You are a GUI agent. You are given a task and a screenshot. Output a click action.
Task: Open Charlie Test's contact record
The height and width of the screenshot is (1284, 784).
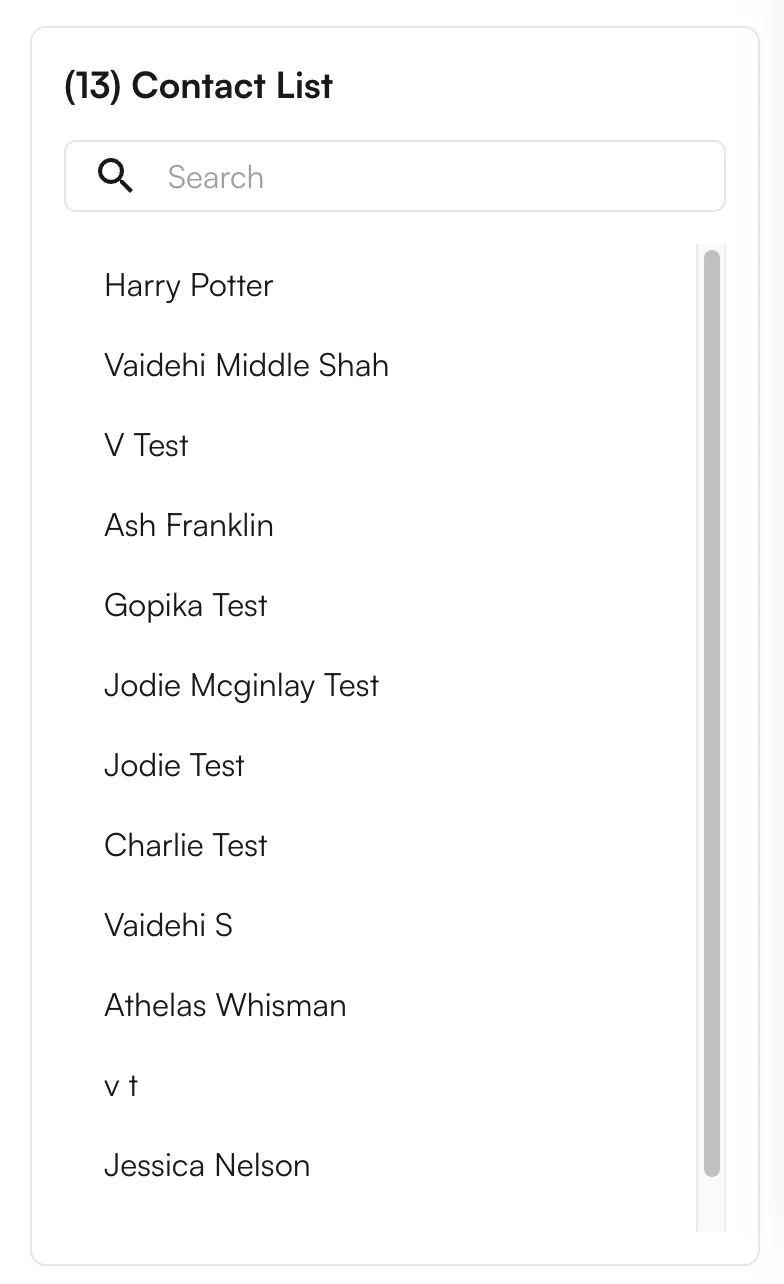coord(186,845)
